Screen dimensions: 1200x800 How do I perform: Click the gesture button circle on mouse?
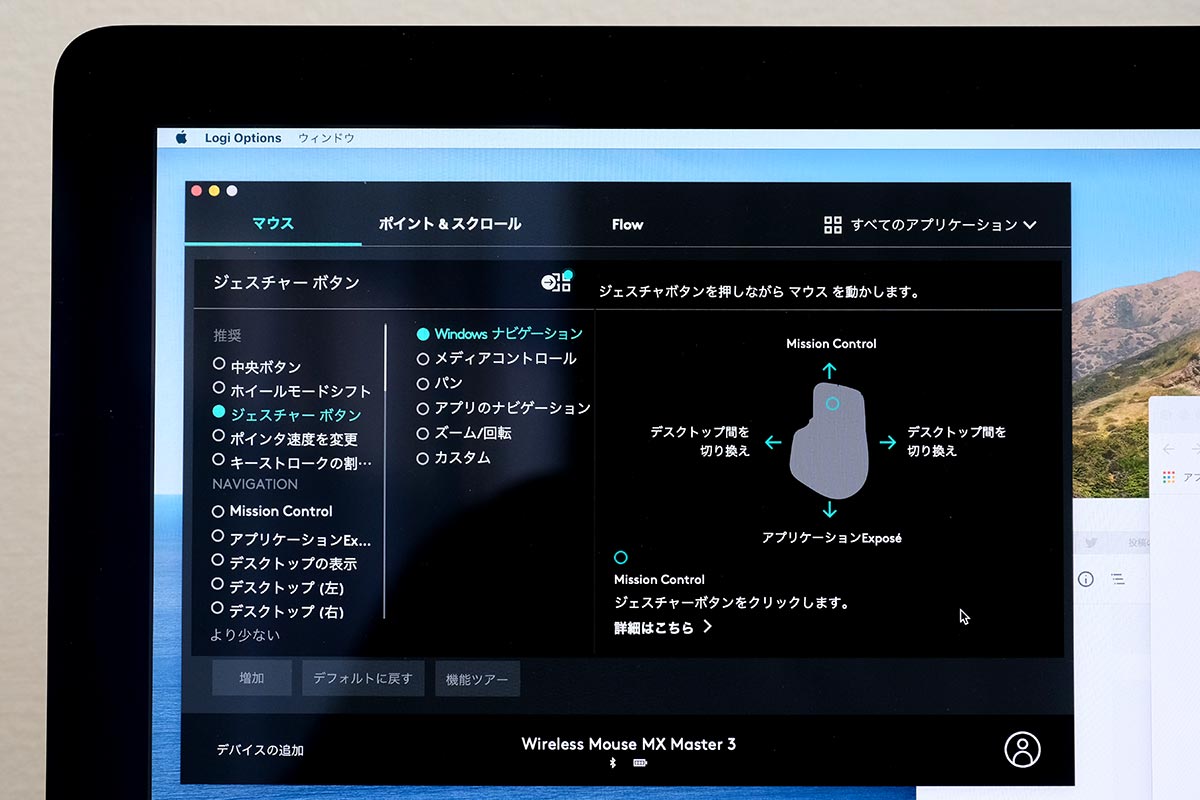point(833,403)
